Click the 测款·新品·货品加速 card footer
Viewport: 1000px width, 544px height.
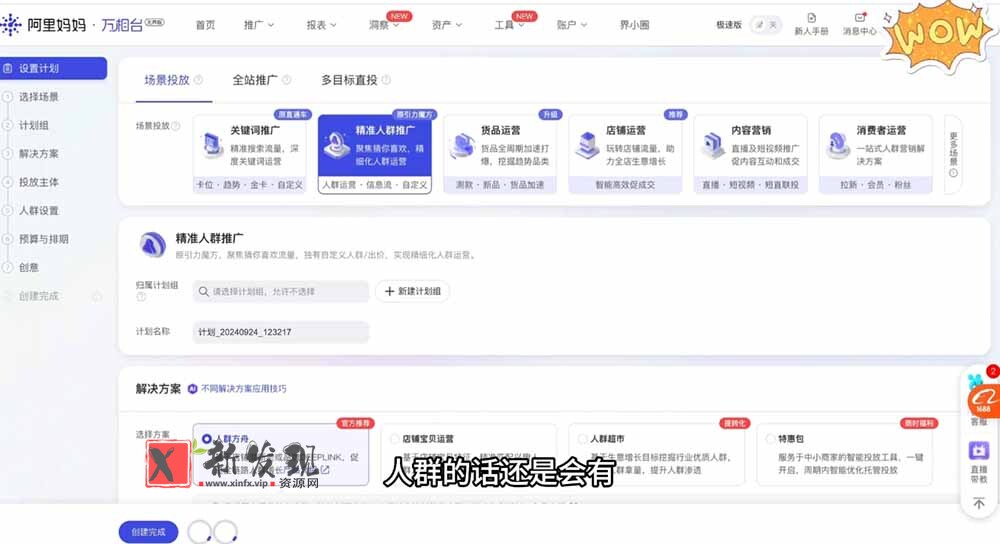point(500,185)
